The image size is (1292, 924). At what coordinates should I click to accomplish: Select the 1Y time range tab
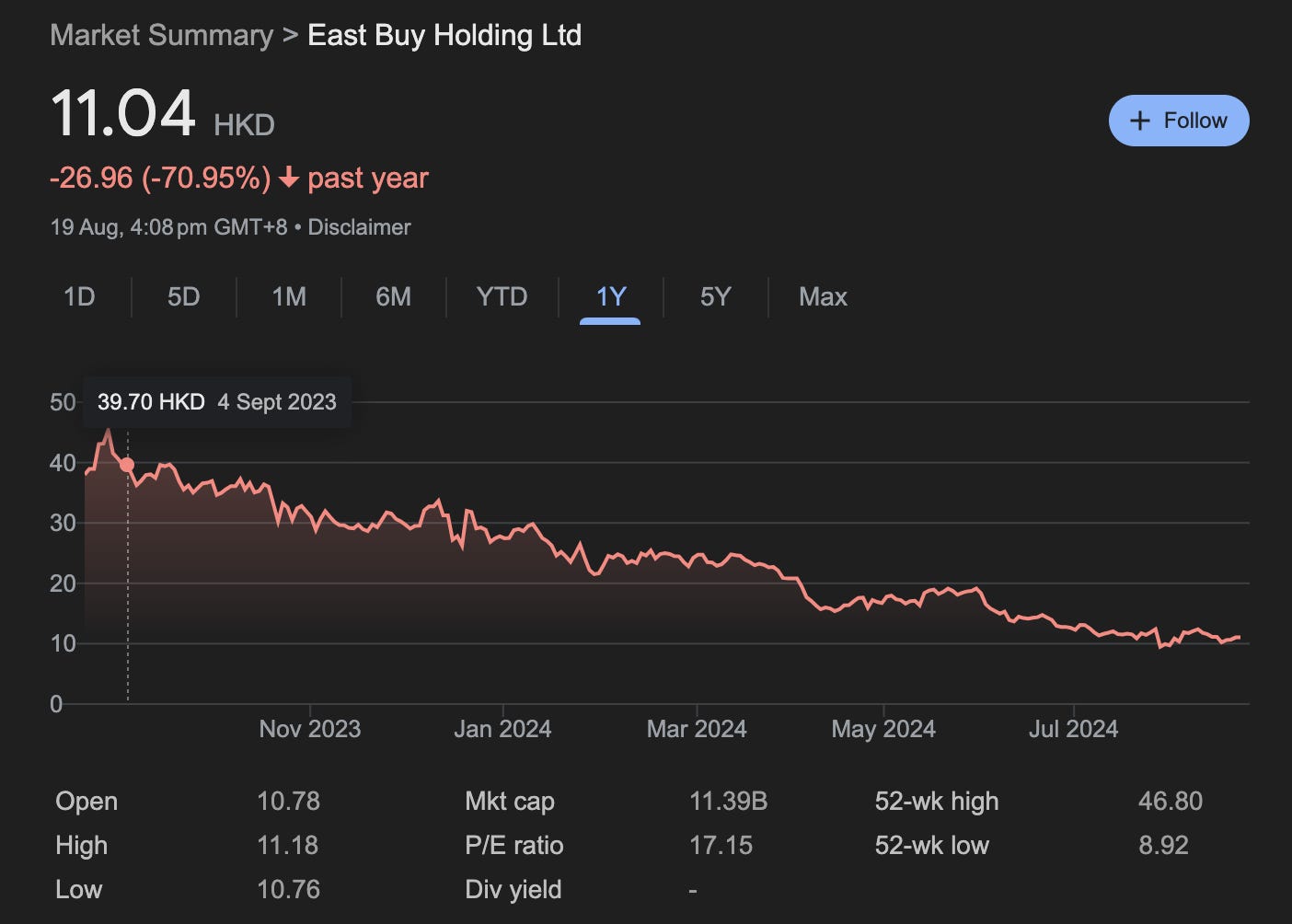pos(610,296)
